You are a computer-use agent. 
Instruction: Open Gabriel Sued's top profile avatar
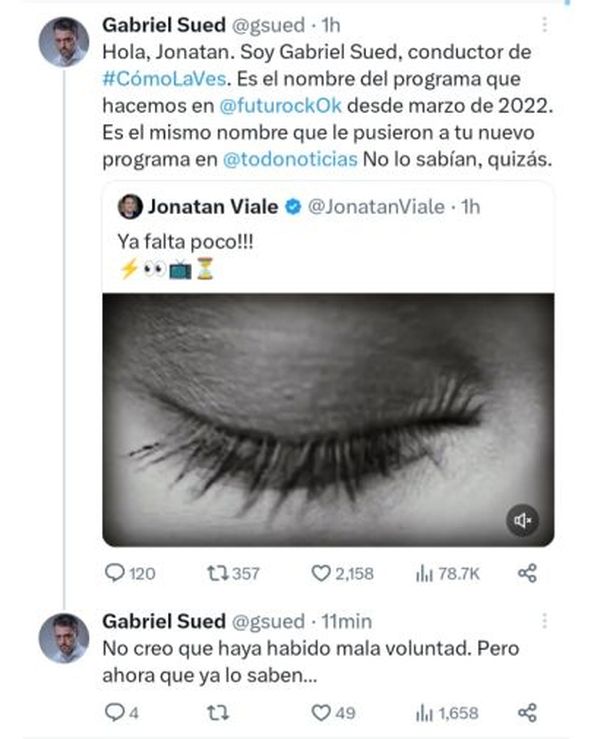coord(64,42)
